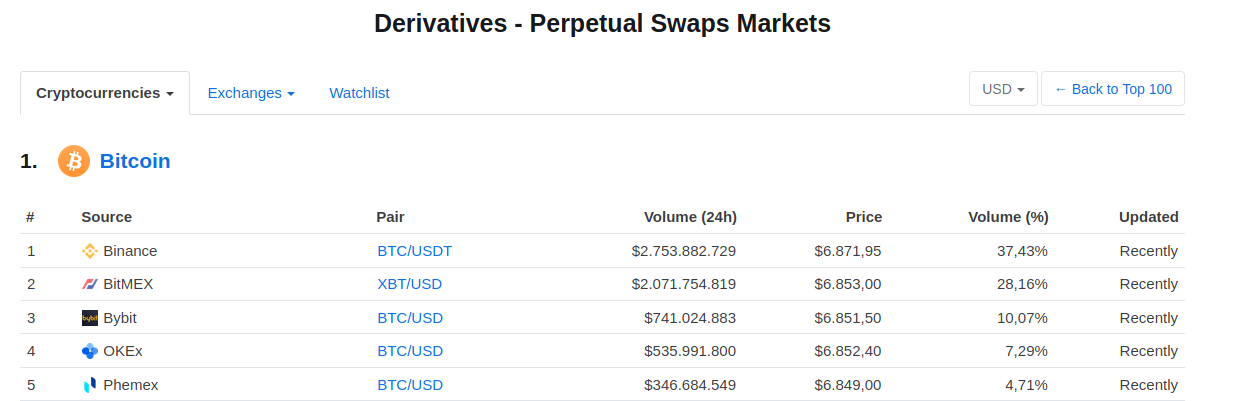Click the Bybit exchange icon
This screenshot has height=401, width=1241.
point(90,318)
